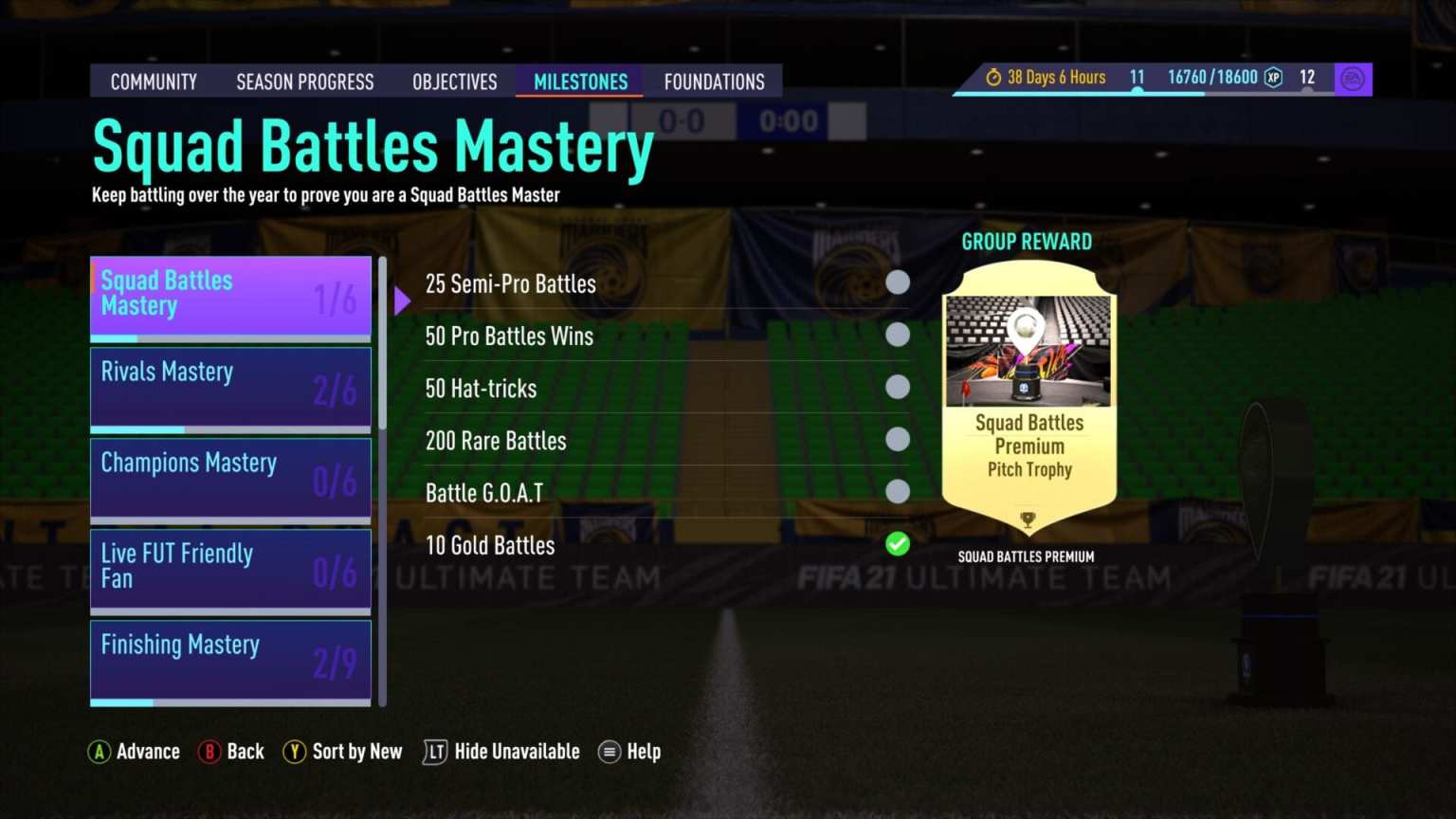Viewport: 1456px width, 819px height.
Task: Select the completed 10 Gold Battles checkmark
Action: (x=898, y=544)
